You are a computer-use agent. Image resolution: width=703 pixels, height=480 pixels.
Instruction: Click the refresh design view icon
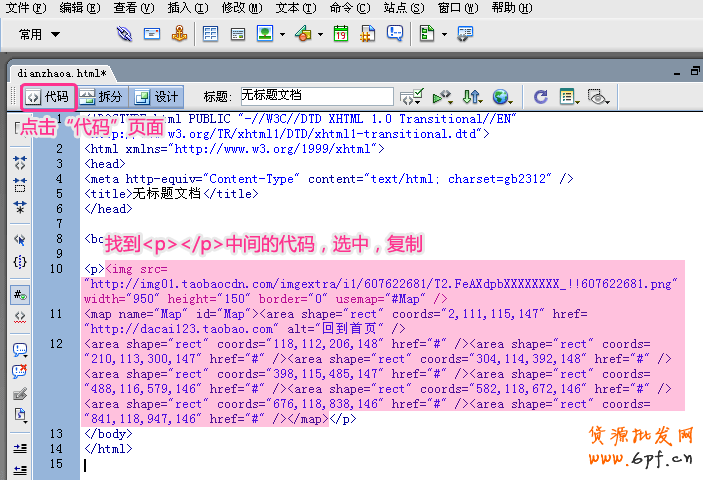(541, 97)
